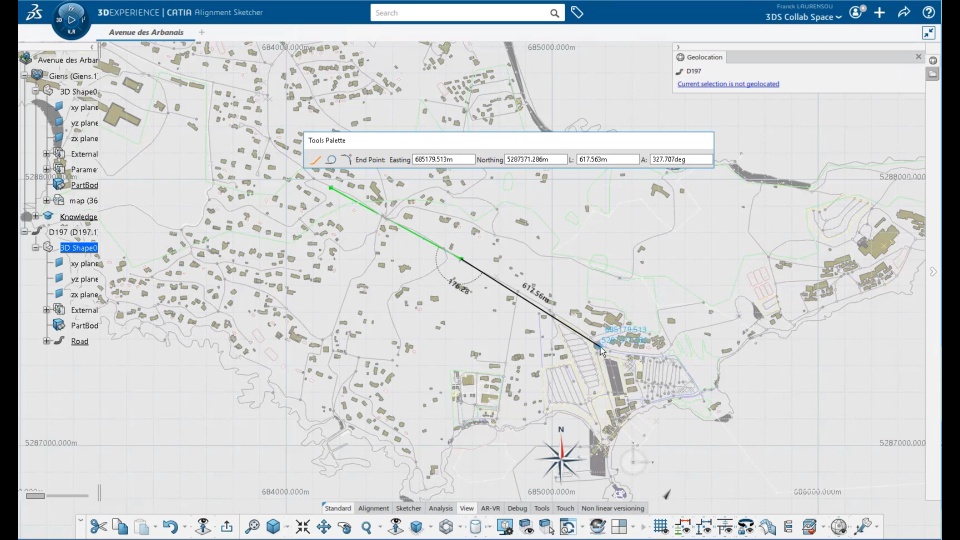Add a new tab with plus button
Viewport: 960px width, 540px height.
click(x=201, y=32)
